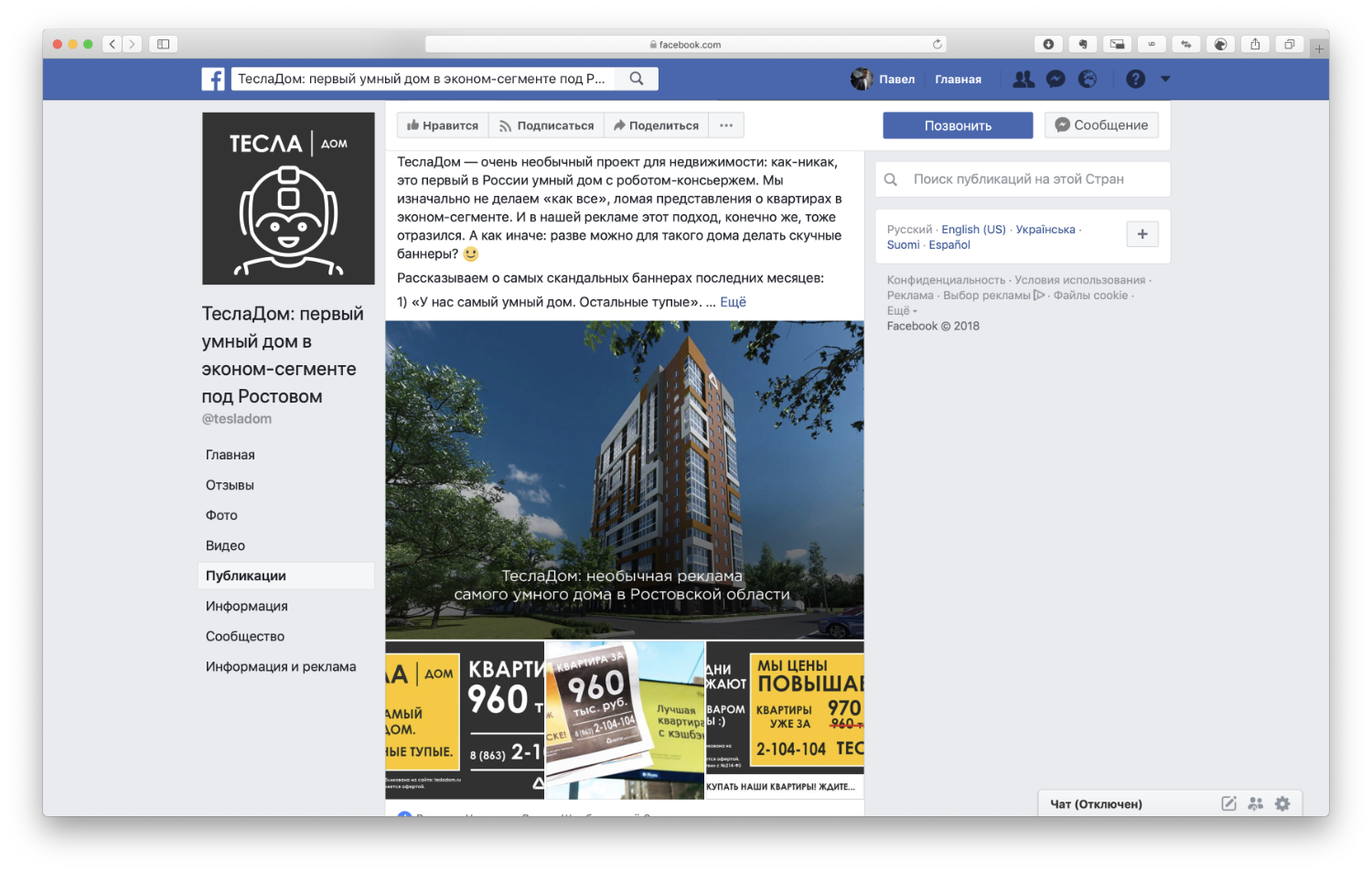Viewport: 1372px width, 873px height.
Task: Open Информация section in sidebar
Action: coord(247,606)
